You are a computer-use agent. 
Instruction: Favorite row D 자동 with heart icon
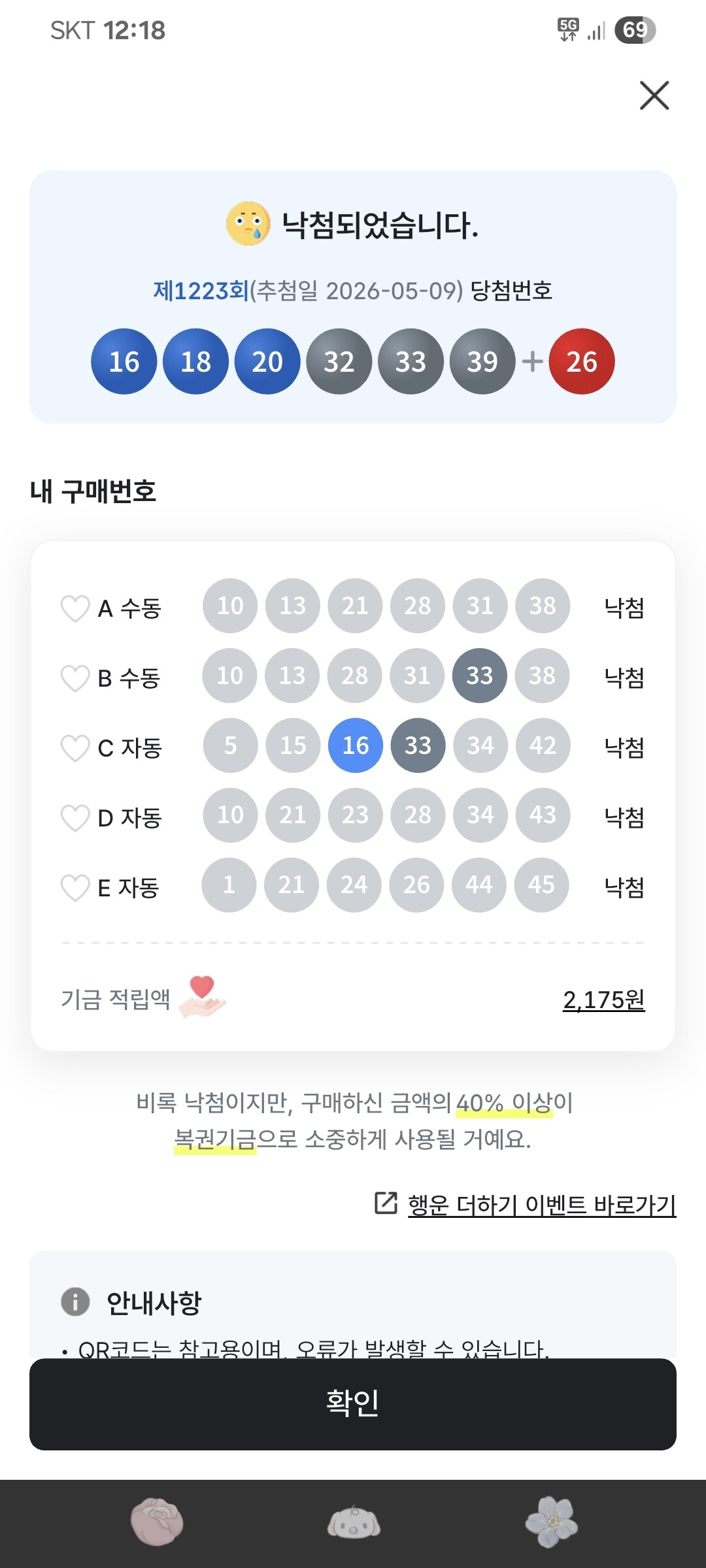(75, 817)
